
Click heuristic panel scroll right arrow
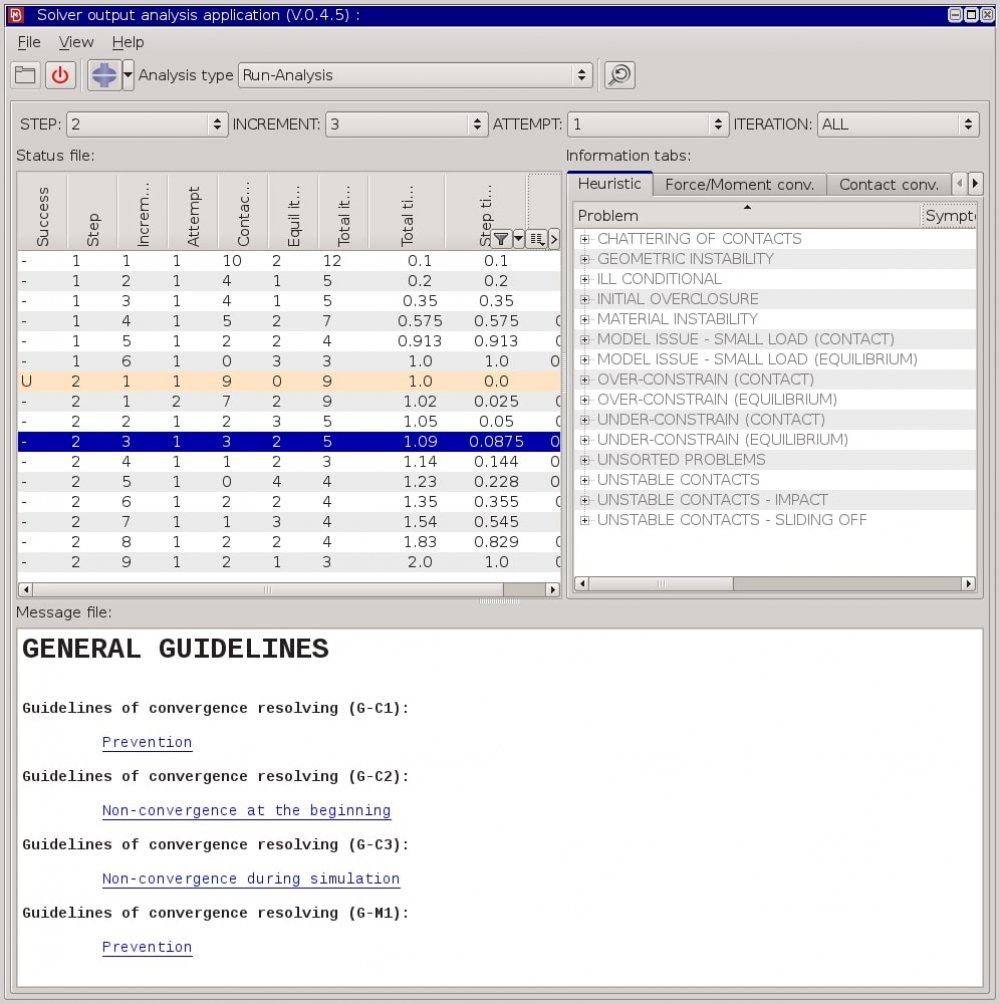pos(968,584)
